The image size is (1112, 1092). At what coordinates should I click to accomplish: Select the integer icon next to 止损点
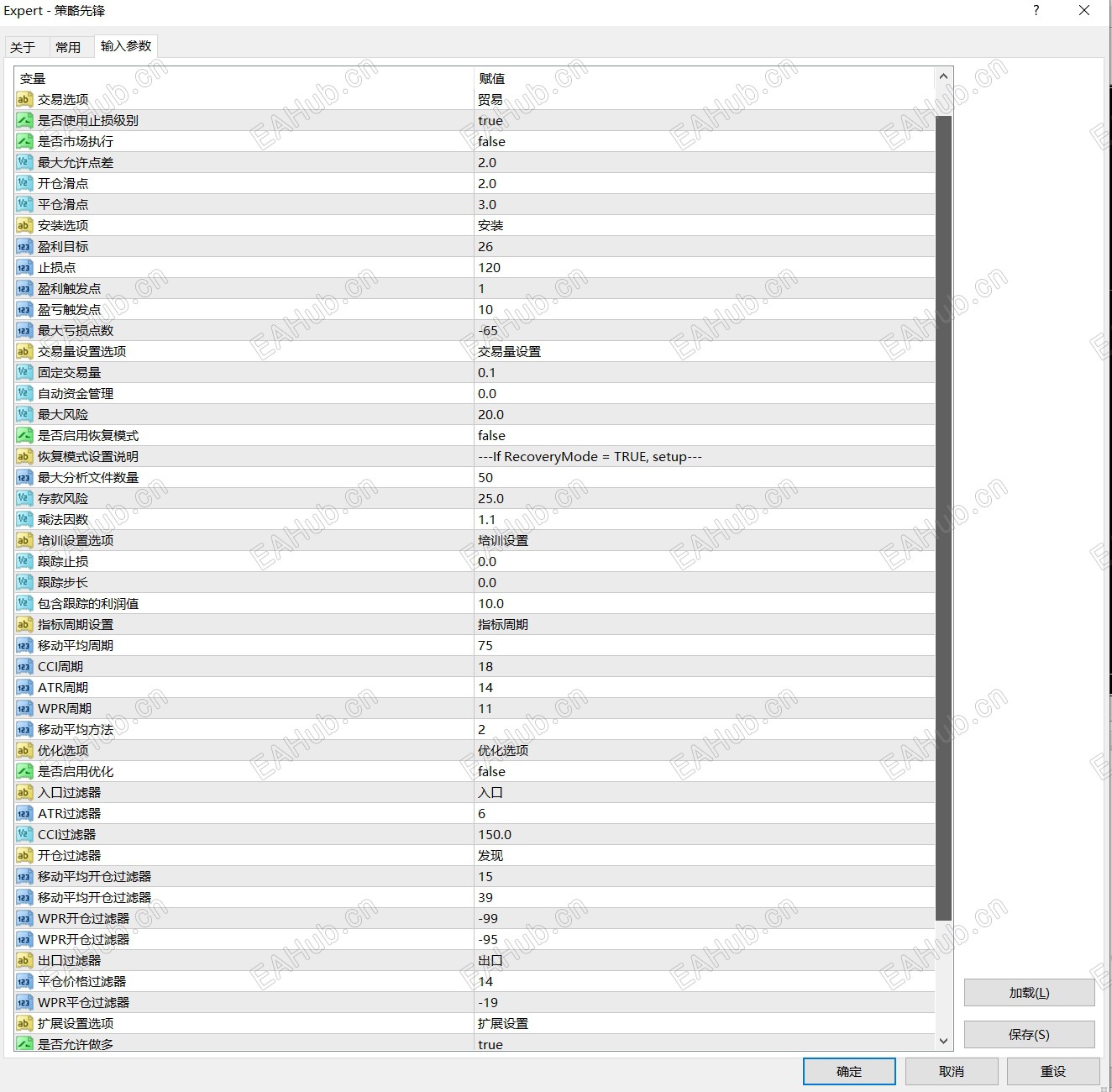(24, 267)
